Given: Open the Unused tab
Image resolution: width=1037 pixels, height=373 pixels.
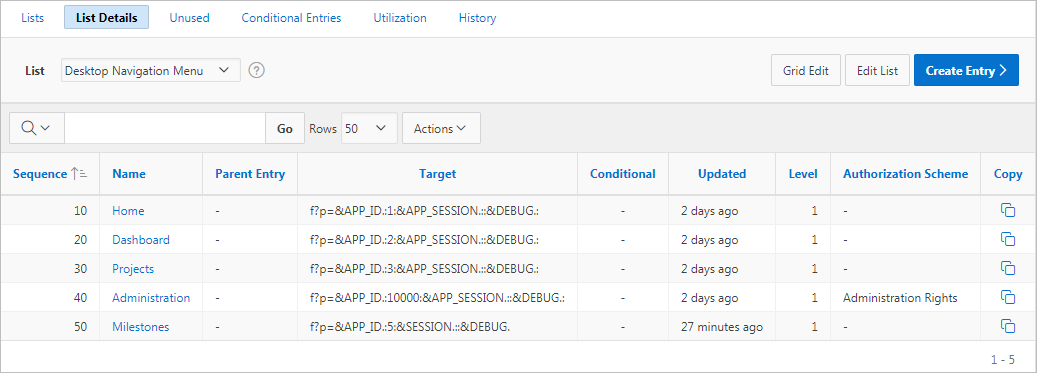Looking at the screenshot, I should 189,18.
